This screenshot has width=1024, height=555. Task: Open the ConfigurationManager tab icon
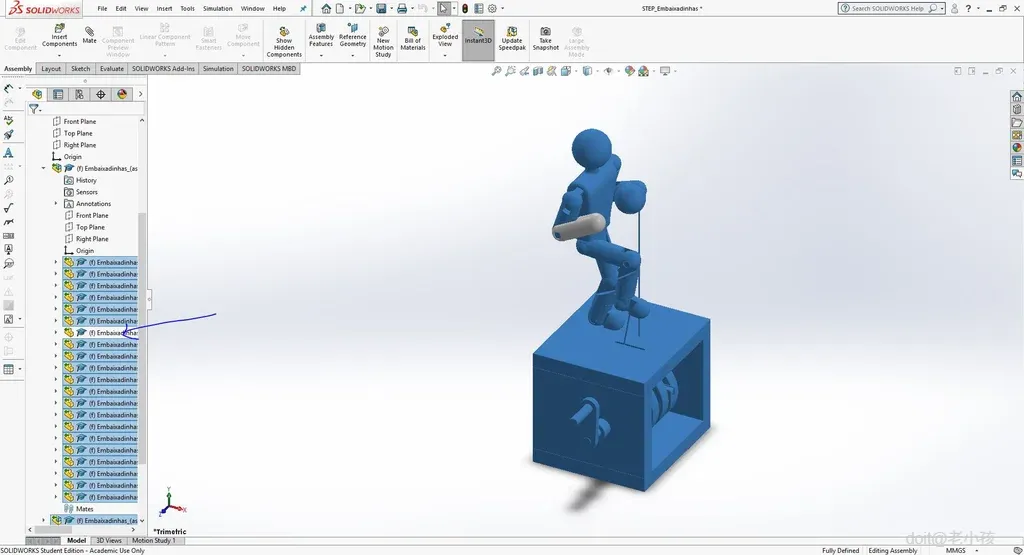[79, 94]
